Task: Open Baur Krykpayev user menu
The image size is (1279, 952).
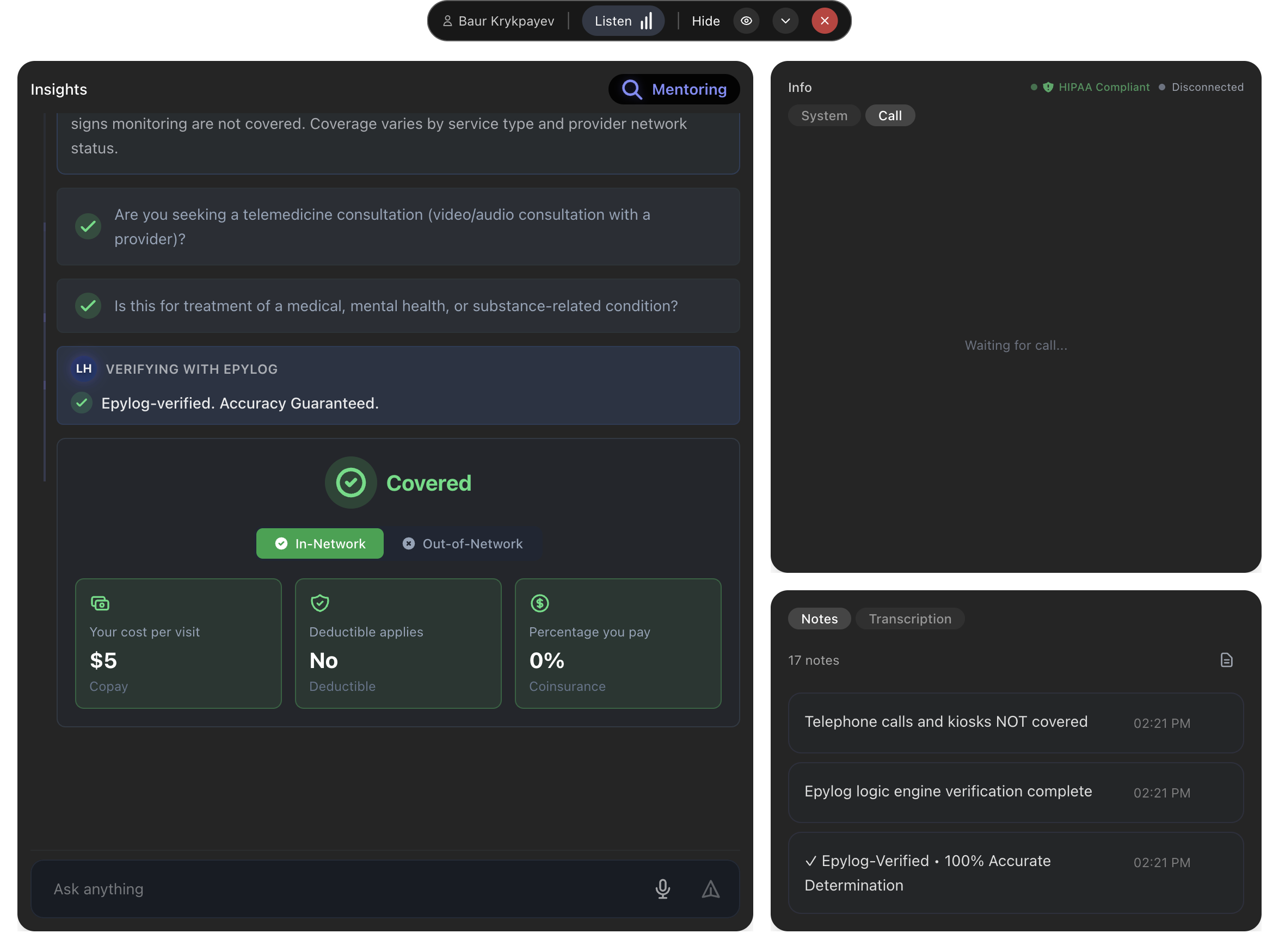Action: (x=498, y=21)
